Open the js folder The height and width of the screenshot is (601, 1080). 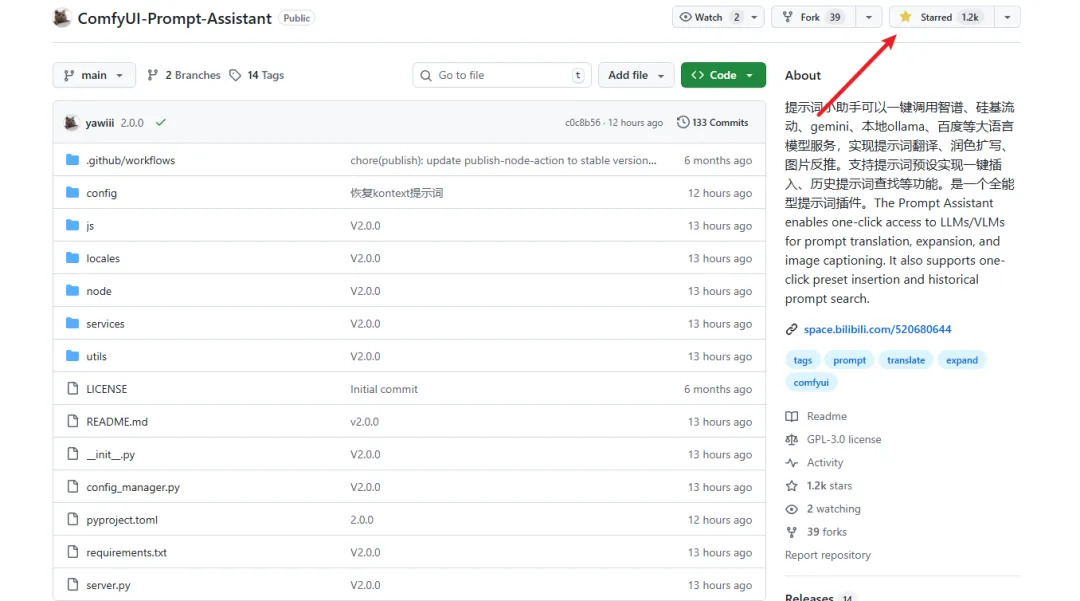pyautogui.click(x=90, y=226)
